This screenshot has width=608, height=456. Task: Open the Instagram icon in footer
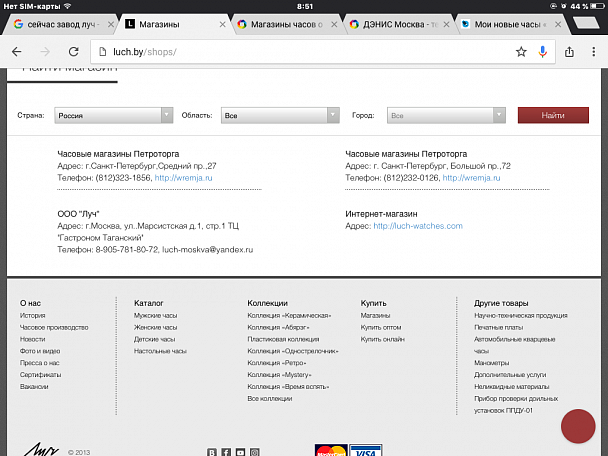tap(255, 452)
